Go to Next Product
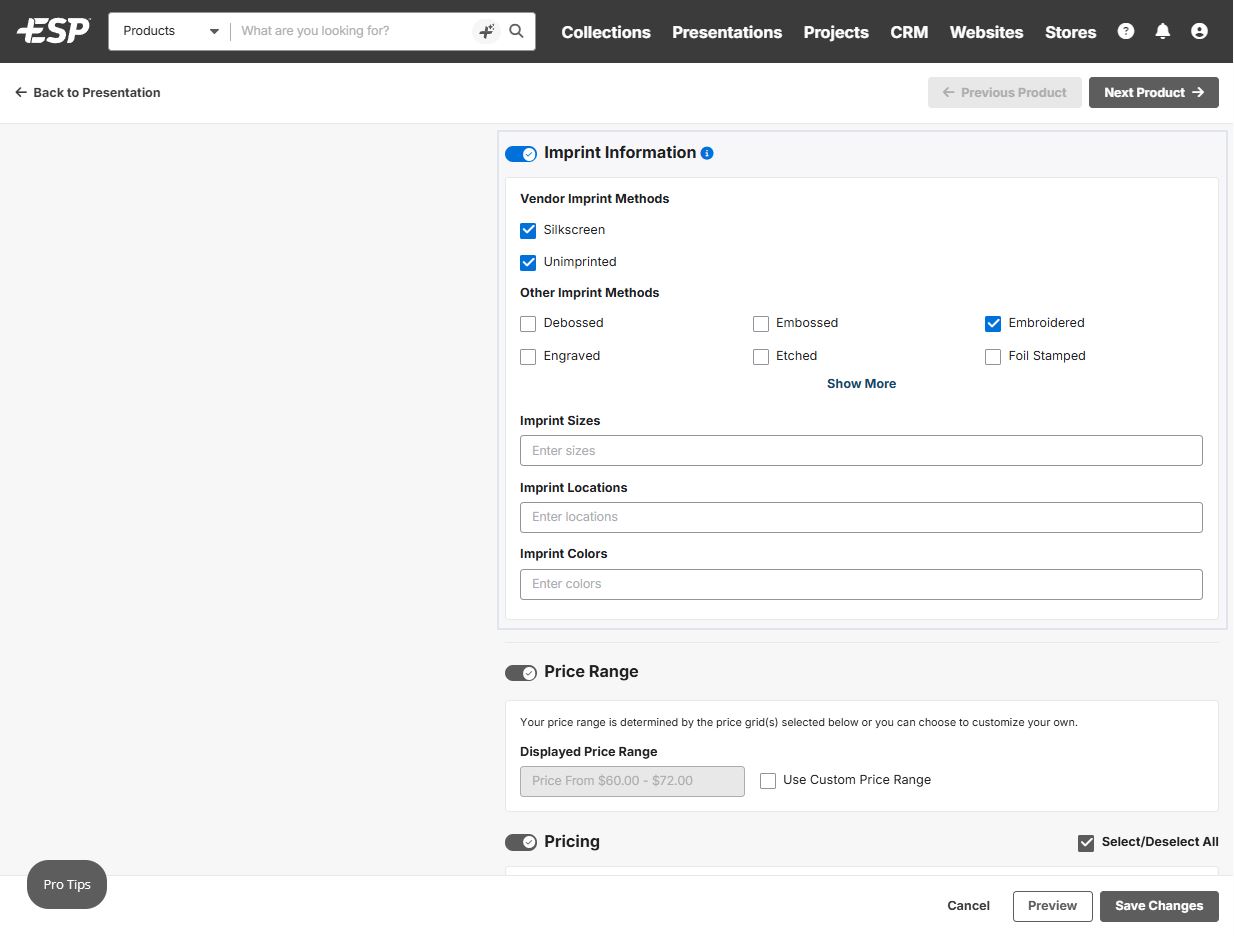This screenshot has height=936, width=1234. (x=1153, y=92)
